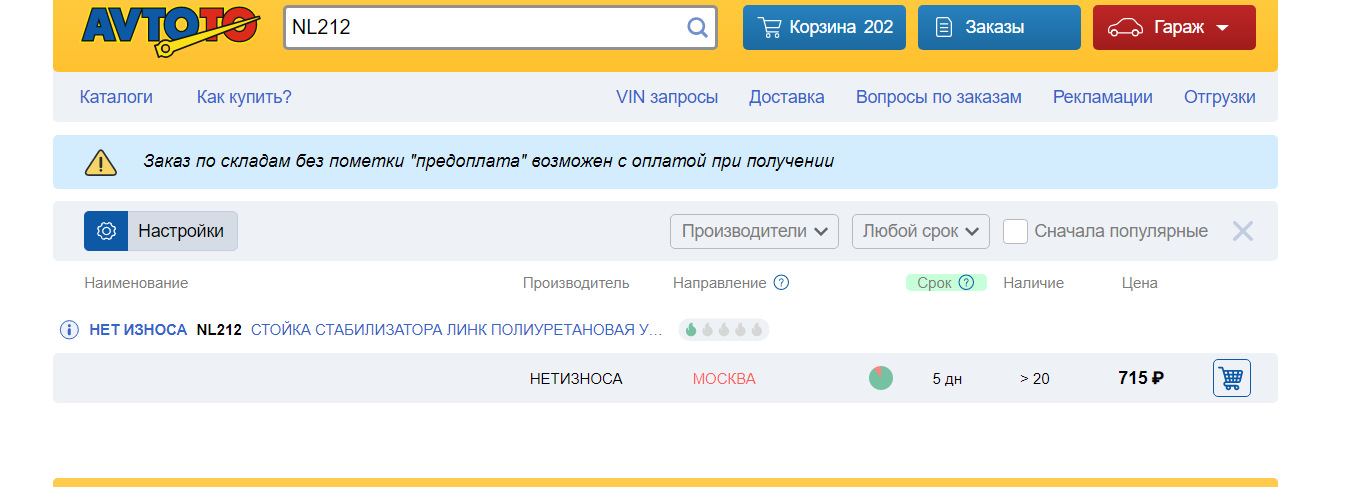Click the help icon next to Направление

point(782,283)
